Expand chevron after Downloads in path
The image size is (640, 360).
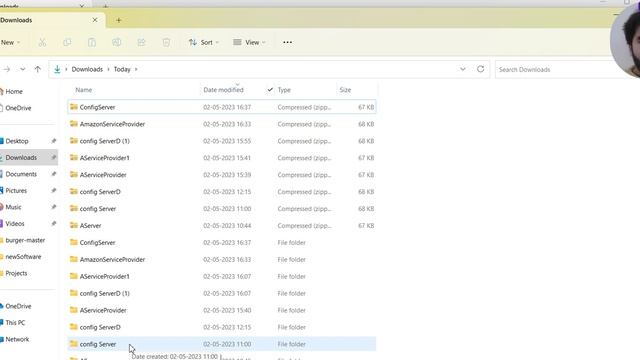pyautogui.click(x=109, y=69)
